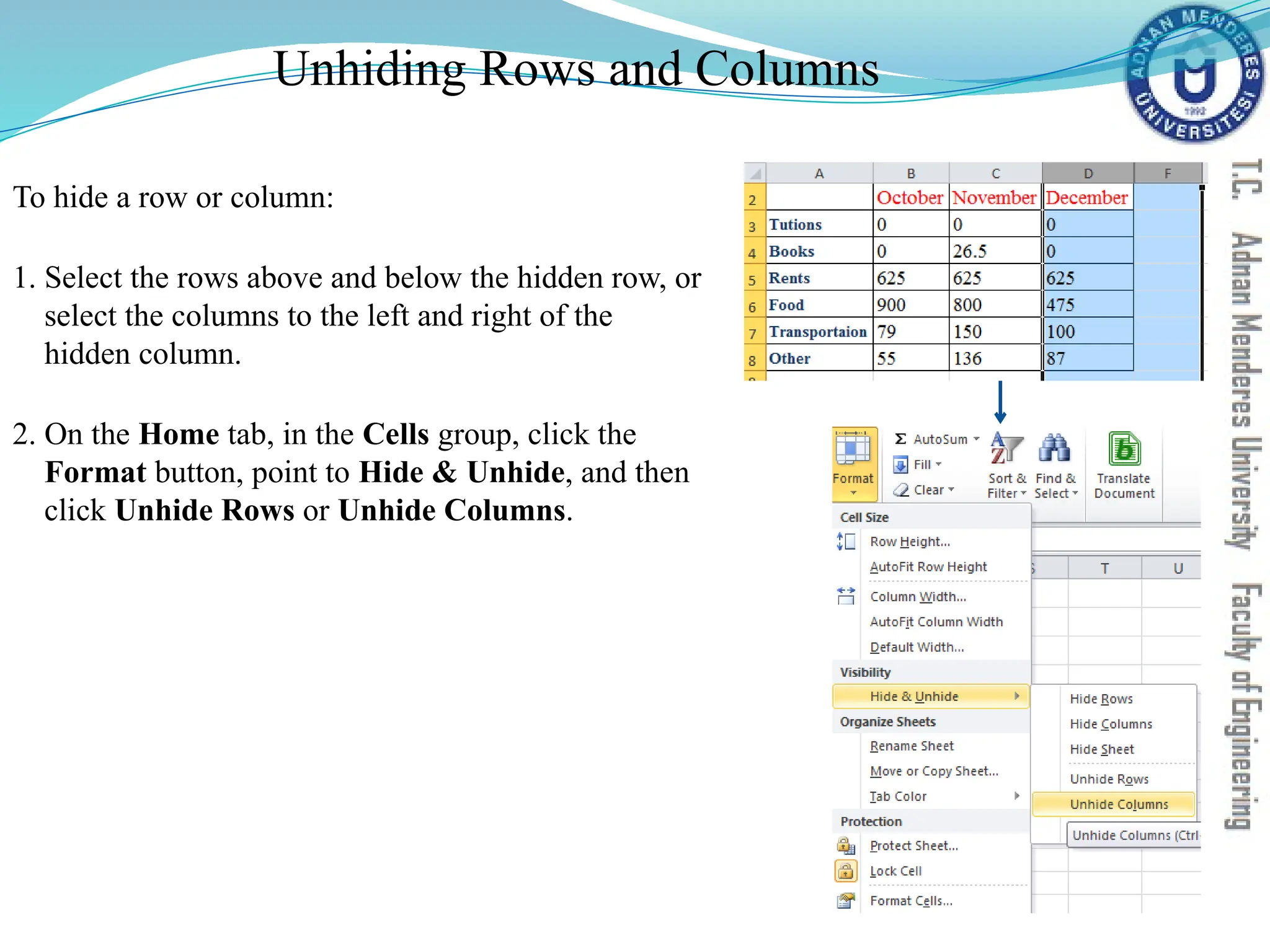Viewport: 1270px width, 952px height.
Task: Open the Clear dropdown arrow
Action: pos(951,490)
